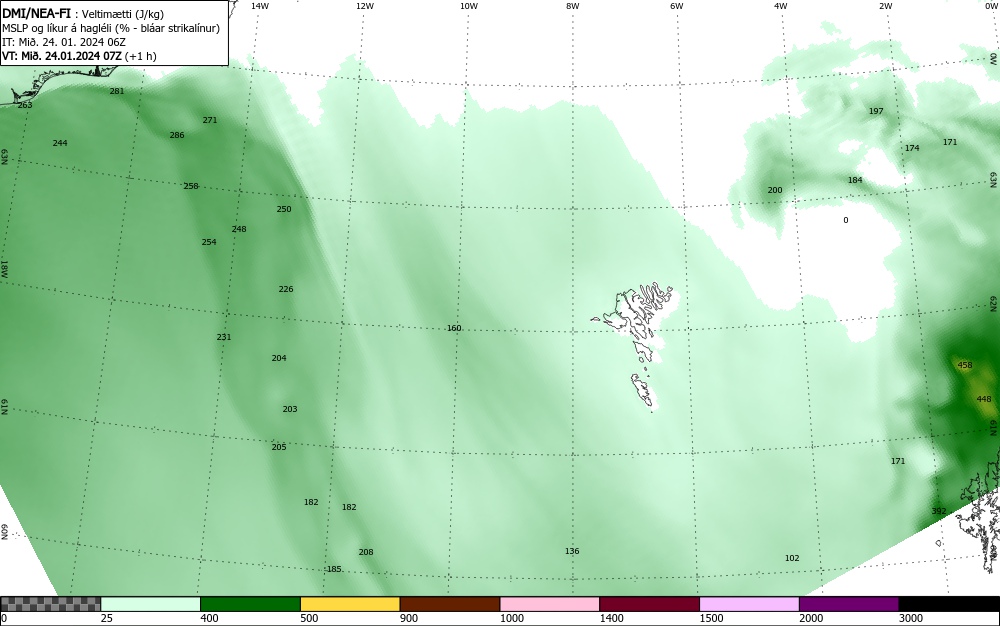Click the CAPE value 286
This screenshot has height=626, width=1000.
pyautogui.click(x=177, y=135)
